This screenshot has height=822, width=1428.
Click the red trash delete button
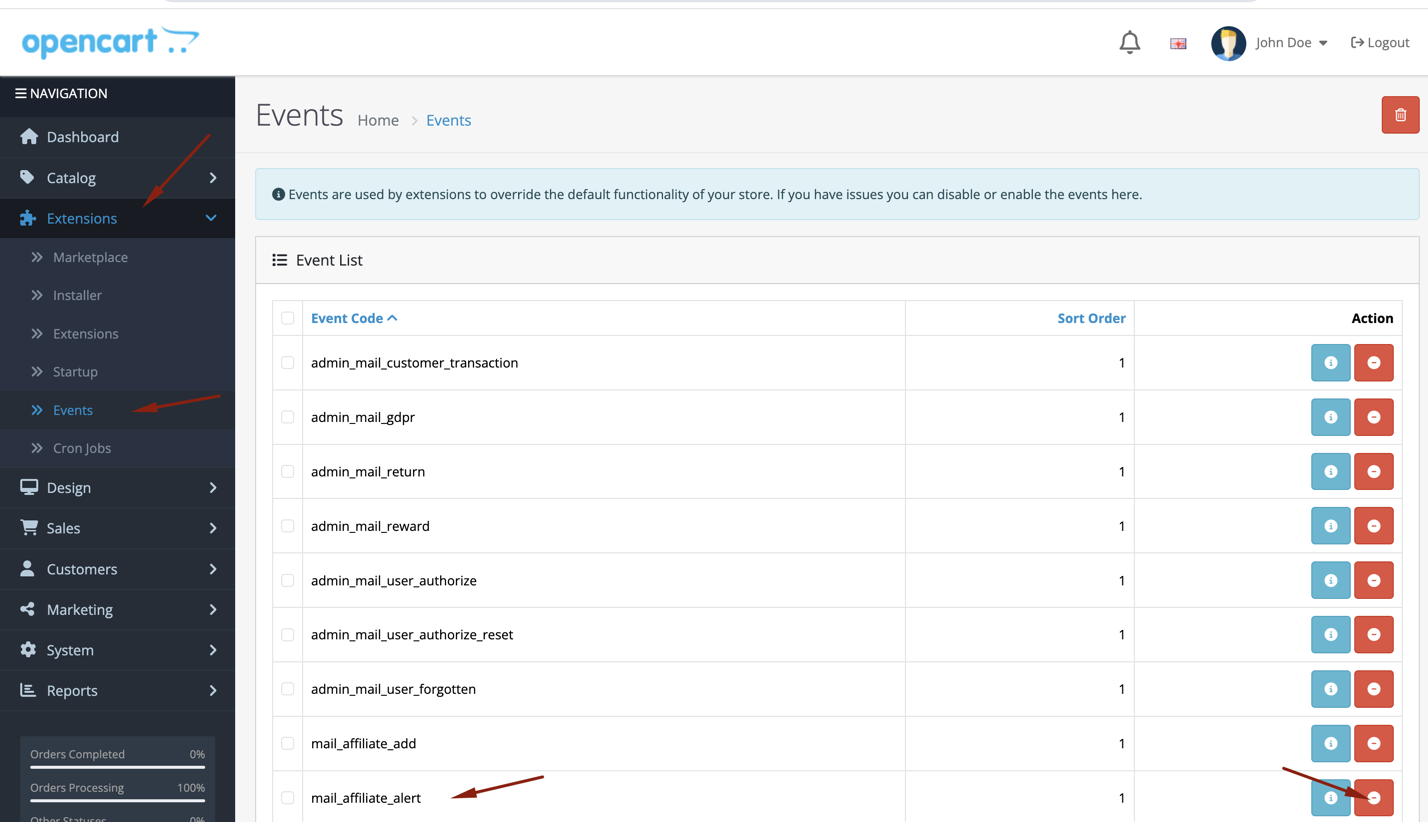[x=1400, y=115]
